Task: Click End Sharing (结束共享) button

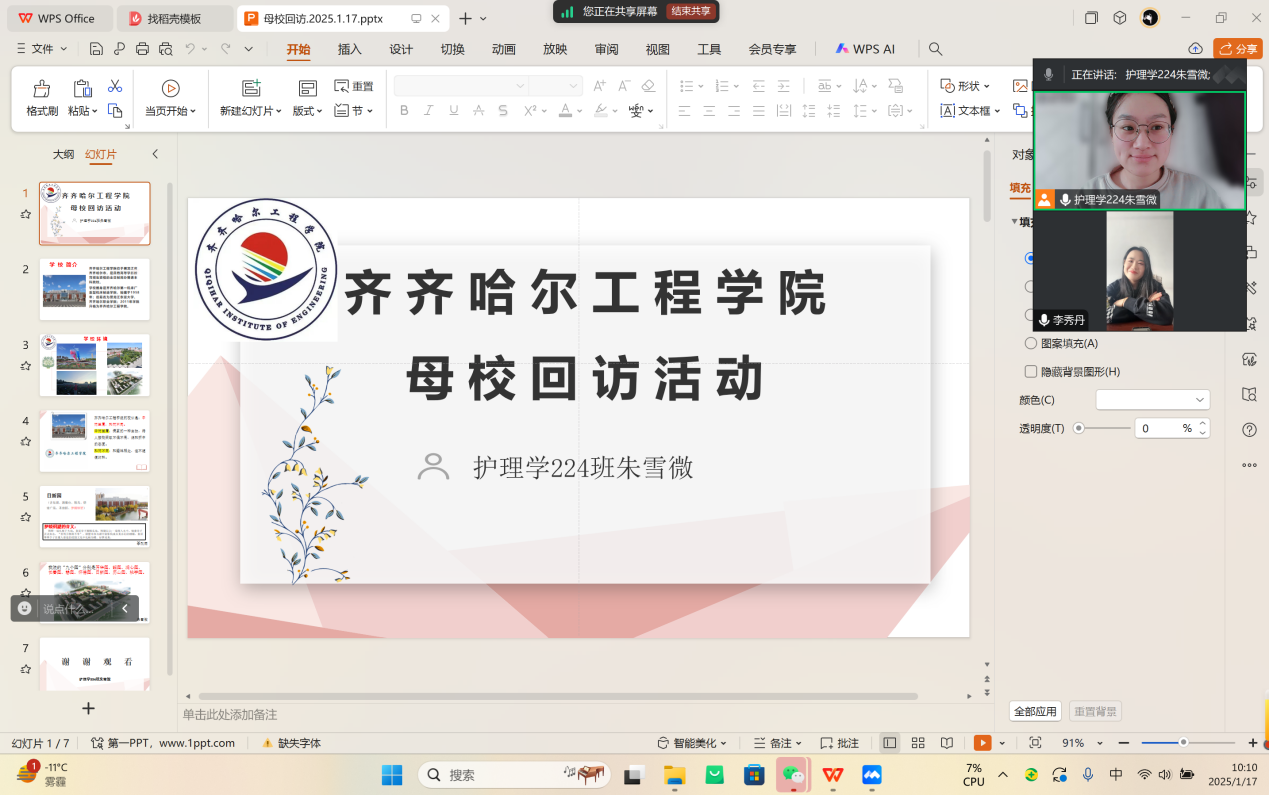Action: [691, 11]
